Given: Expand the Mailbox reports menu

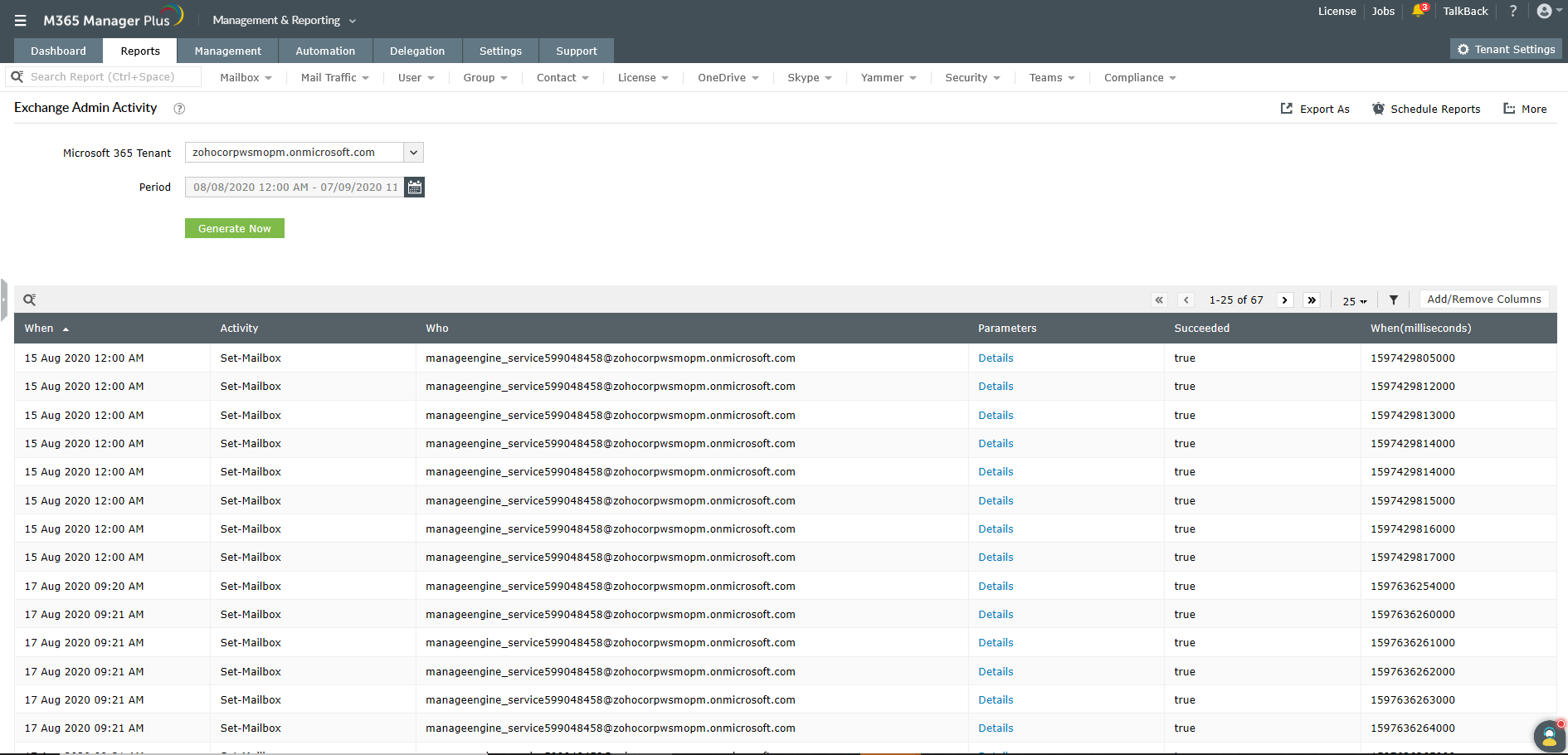Looking at the screenshot, I should [x=246, y=78].
